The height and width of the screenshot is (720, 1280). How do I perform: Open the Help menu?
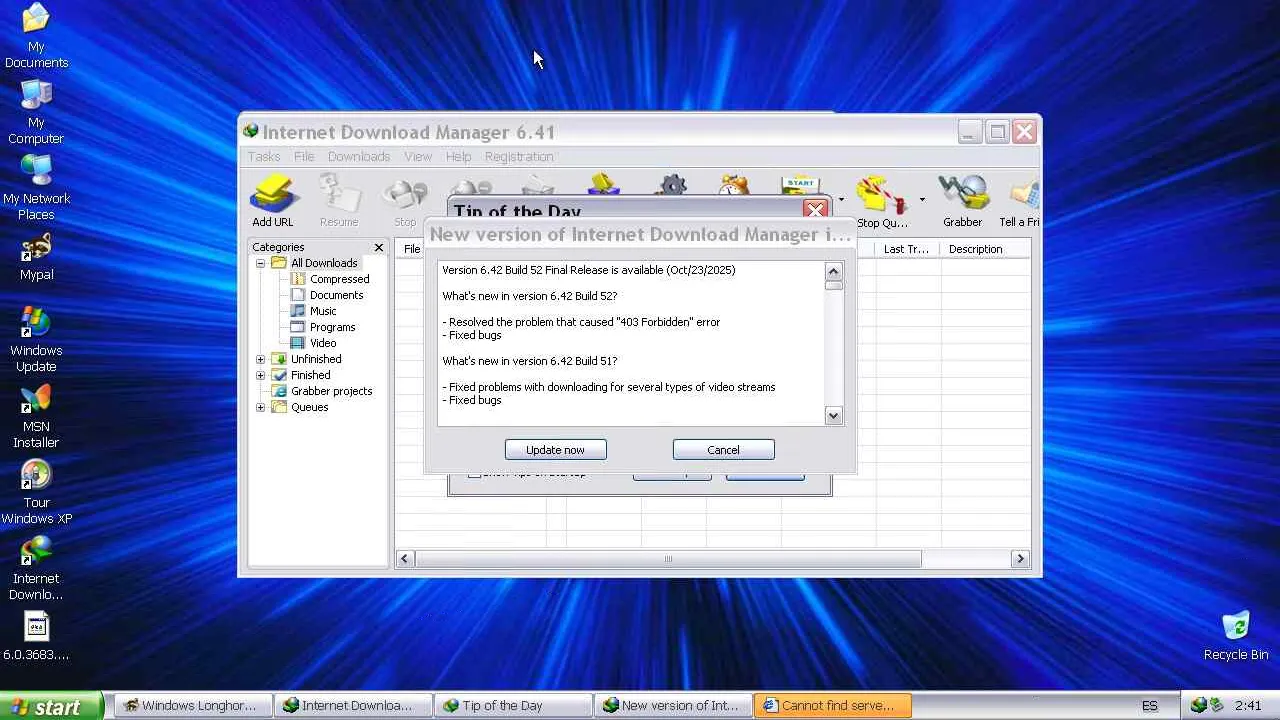click(x=458, y=157)
